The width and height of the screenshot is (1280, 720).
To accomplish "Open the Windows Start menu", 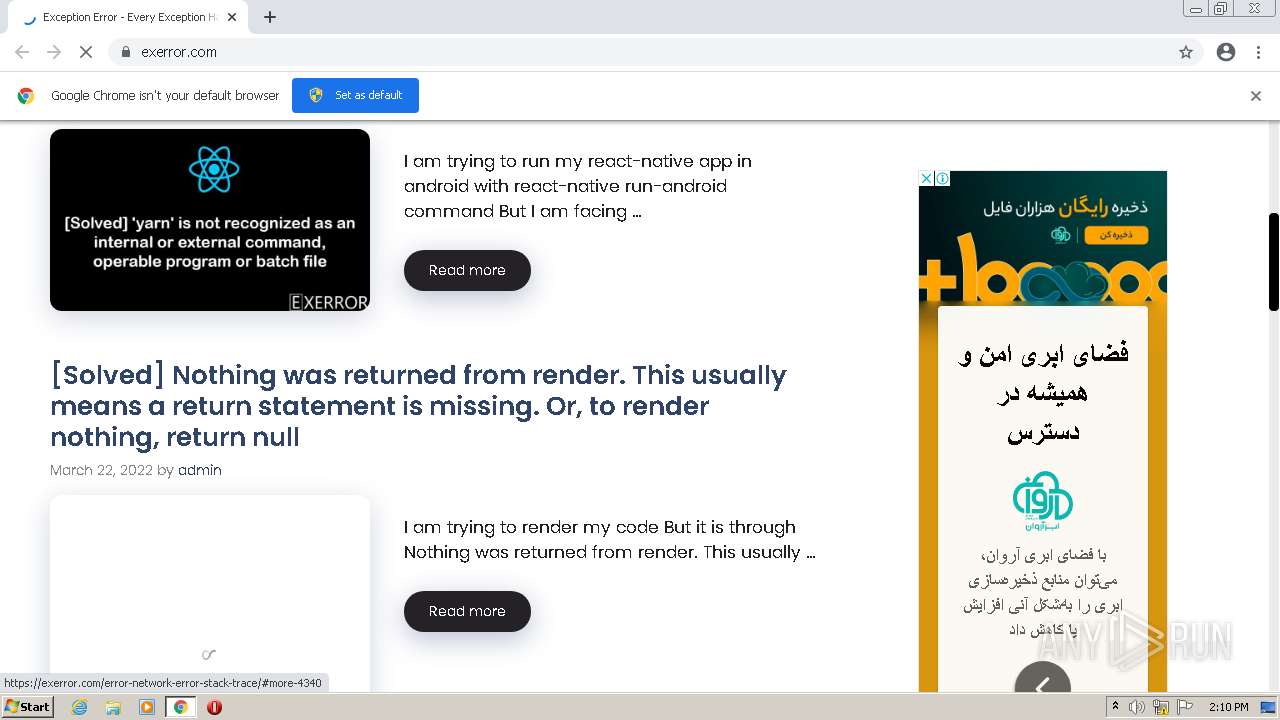I will tap(28, 707).
